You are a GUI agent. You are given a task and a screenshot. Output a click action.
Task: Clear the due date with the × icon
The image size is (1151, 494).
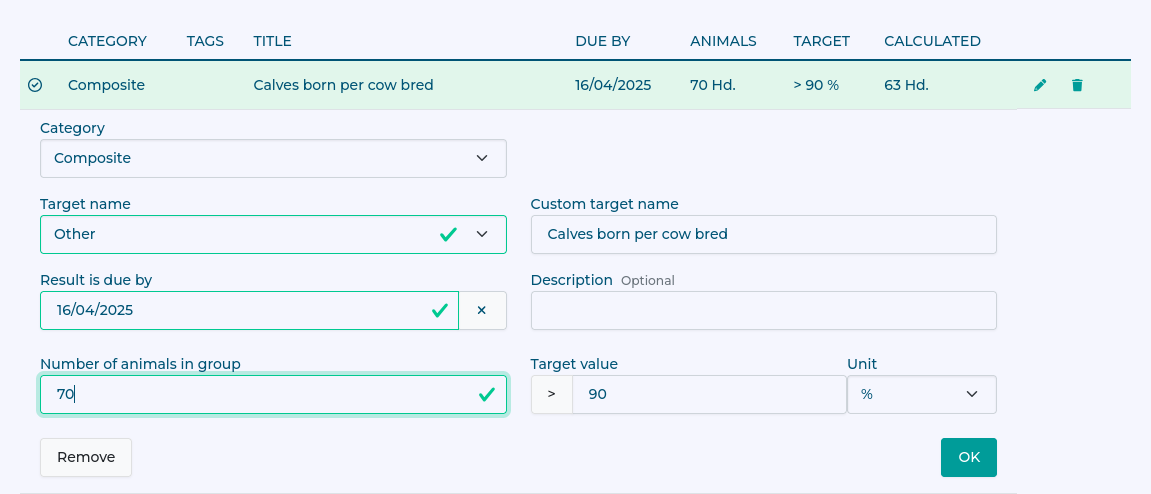coord(482,310)
